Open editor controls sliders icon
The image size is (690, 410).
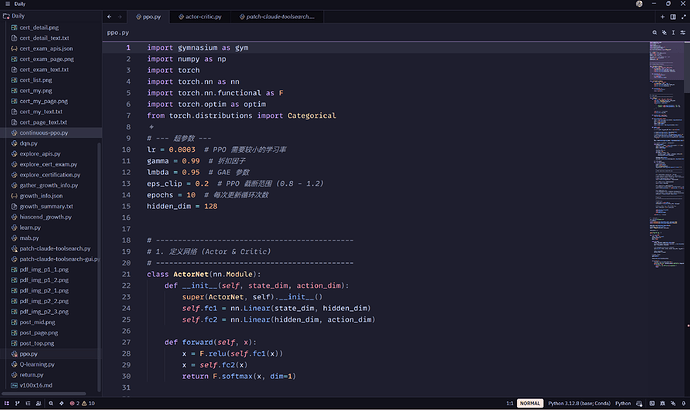pos(683,33)
